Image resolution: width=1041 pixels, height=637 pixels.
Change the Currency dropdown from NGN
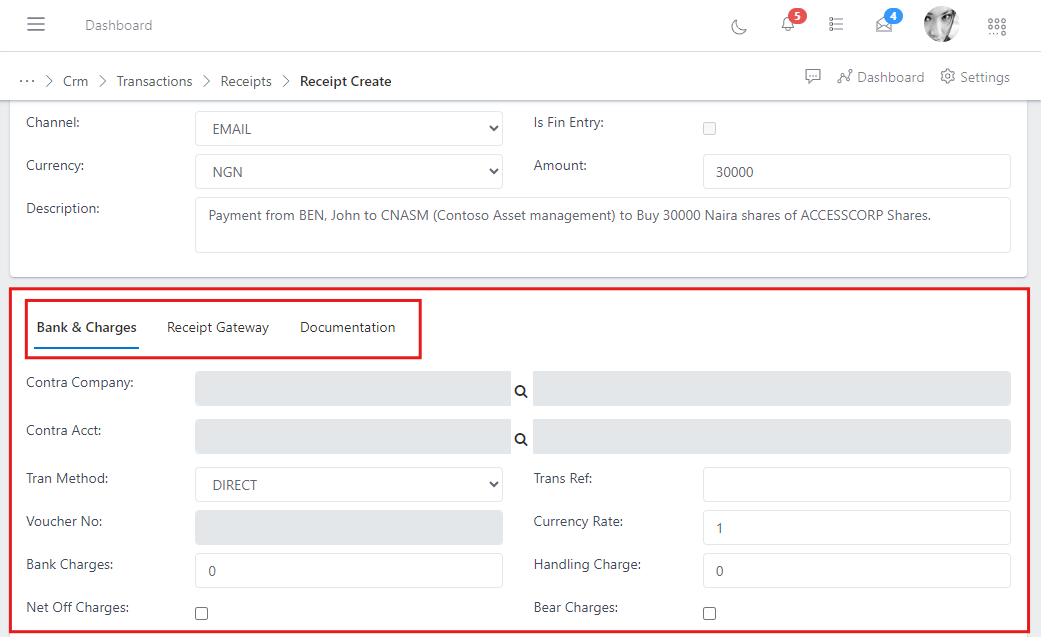click(348, 171)
